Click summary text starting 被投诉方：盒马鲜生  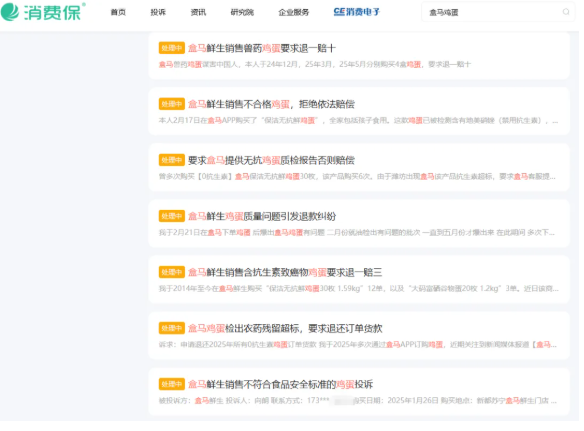tap(358, 401)
